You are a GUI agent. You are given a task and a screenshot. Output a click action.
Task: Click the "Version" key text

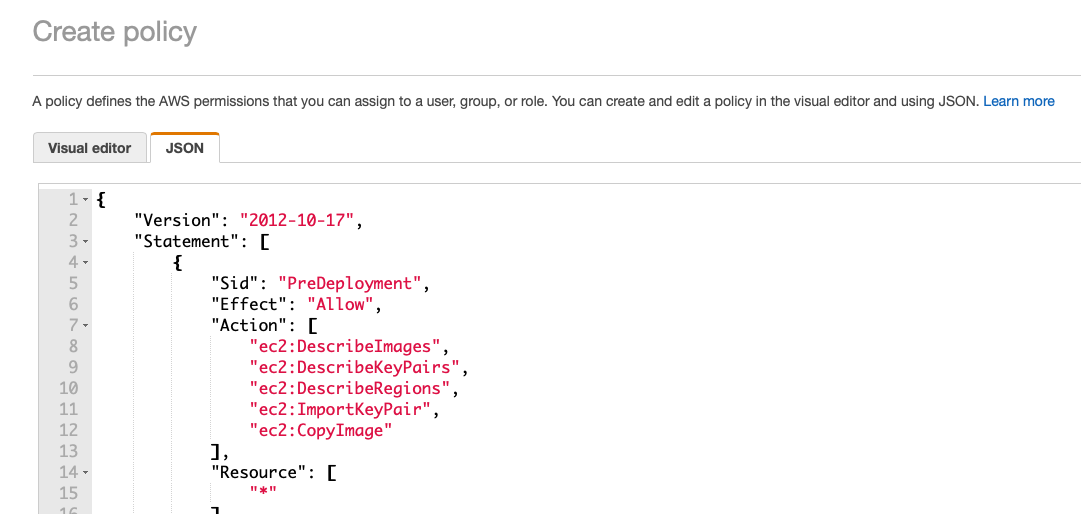[177, 220]
